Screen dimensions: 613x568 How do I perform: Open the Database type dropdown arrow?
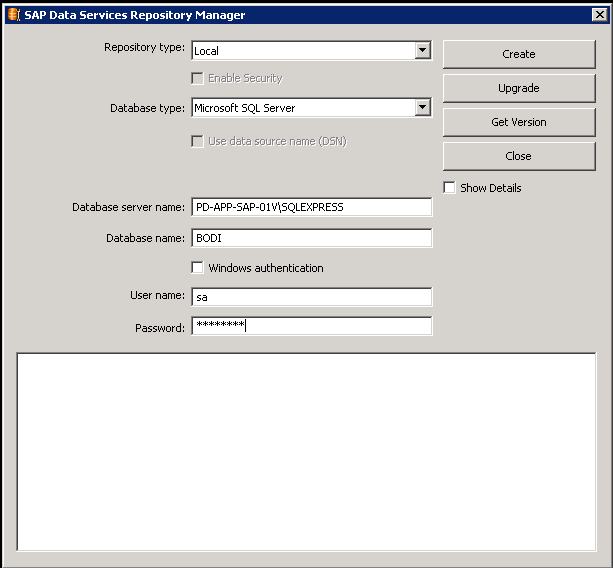click(422, 108)
